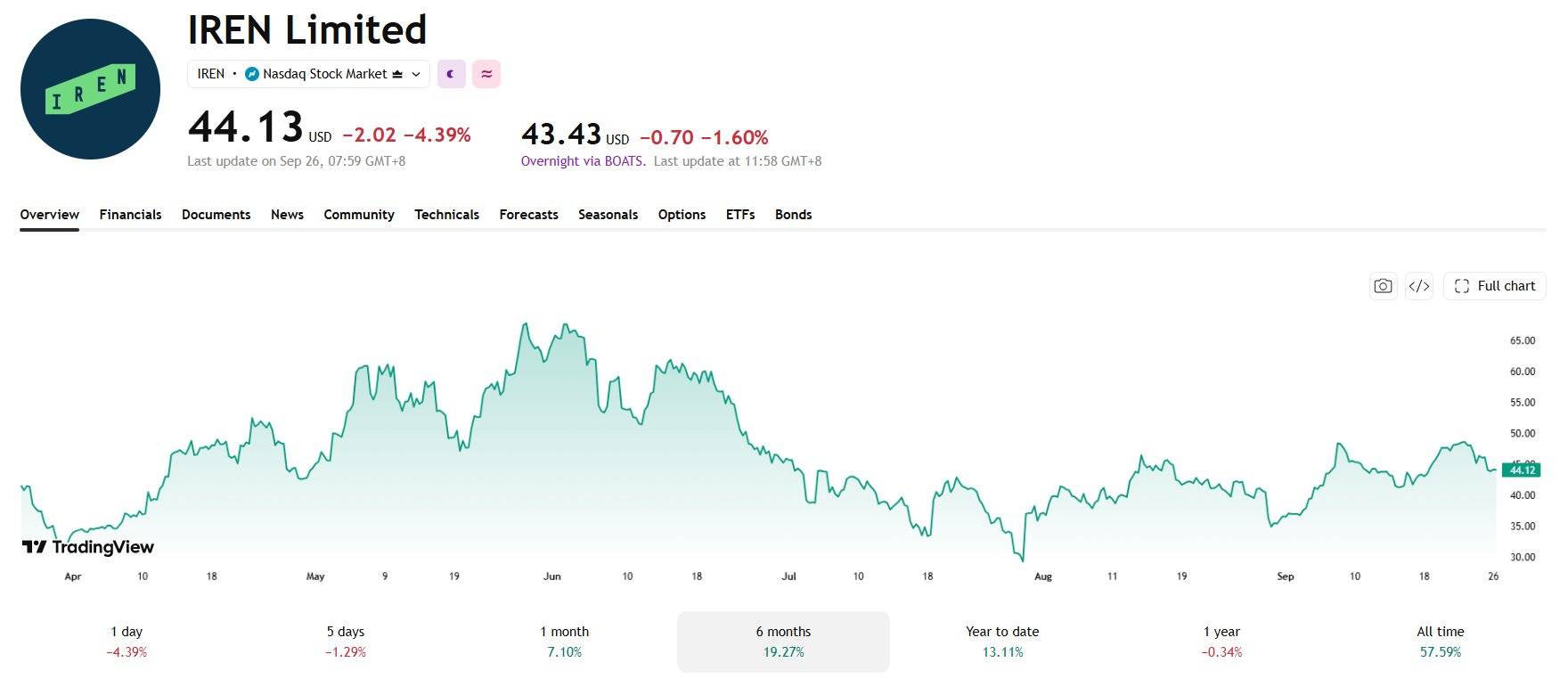Image resolution: width=1568 pixels, height=695 pixels.
Task: Select the 1 year range
Action: point(1222,642)
